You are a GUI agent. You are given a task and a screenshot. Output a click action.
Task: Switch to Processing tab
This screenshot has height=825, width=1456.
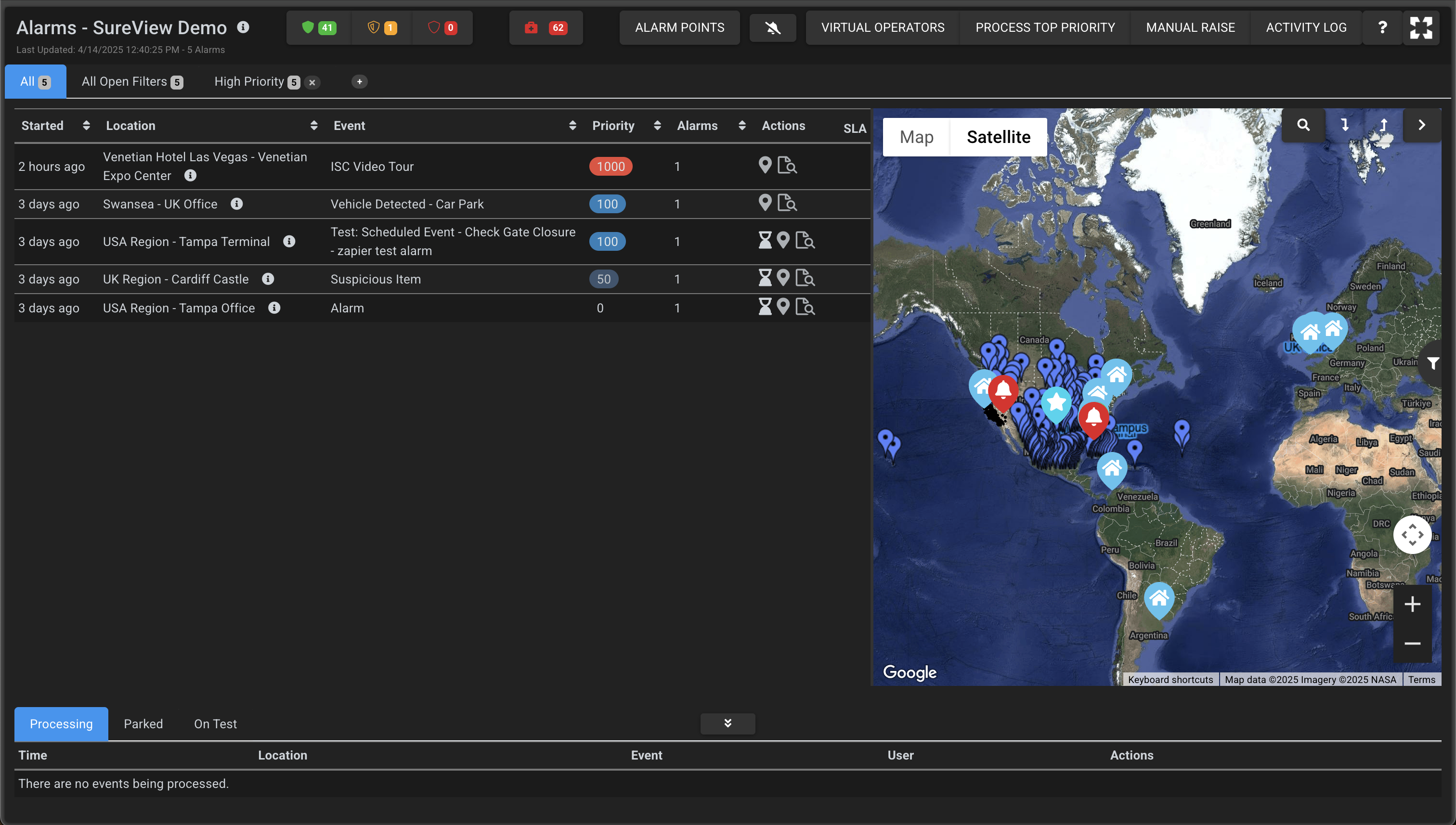[61, 723]
